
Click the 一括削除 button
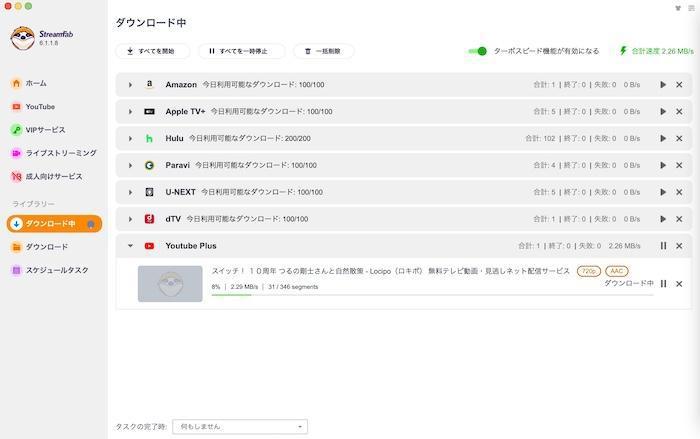[x=324, y=51]
